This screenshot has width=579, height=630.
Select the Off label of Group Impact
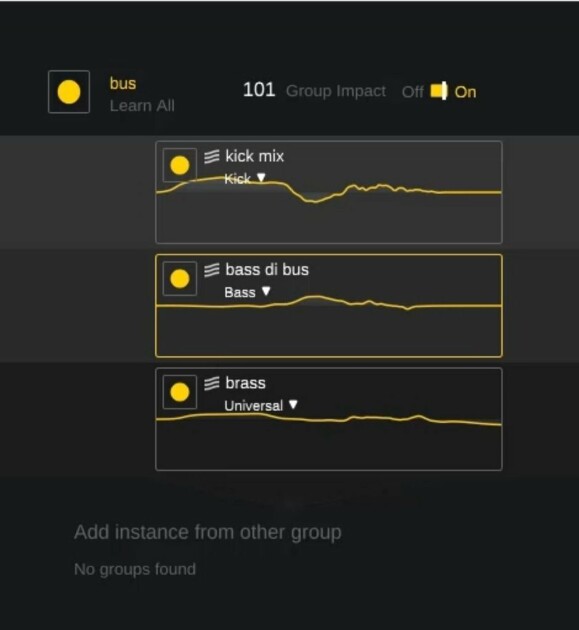(413, 92)
